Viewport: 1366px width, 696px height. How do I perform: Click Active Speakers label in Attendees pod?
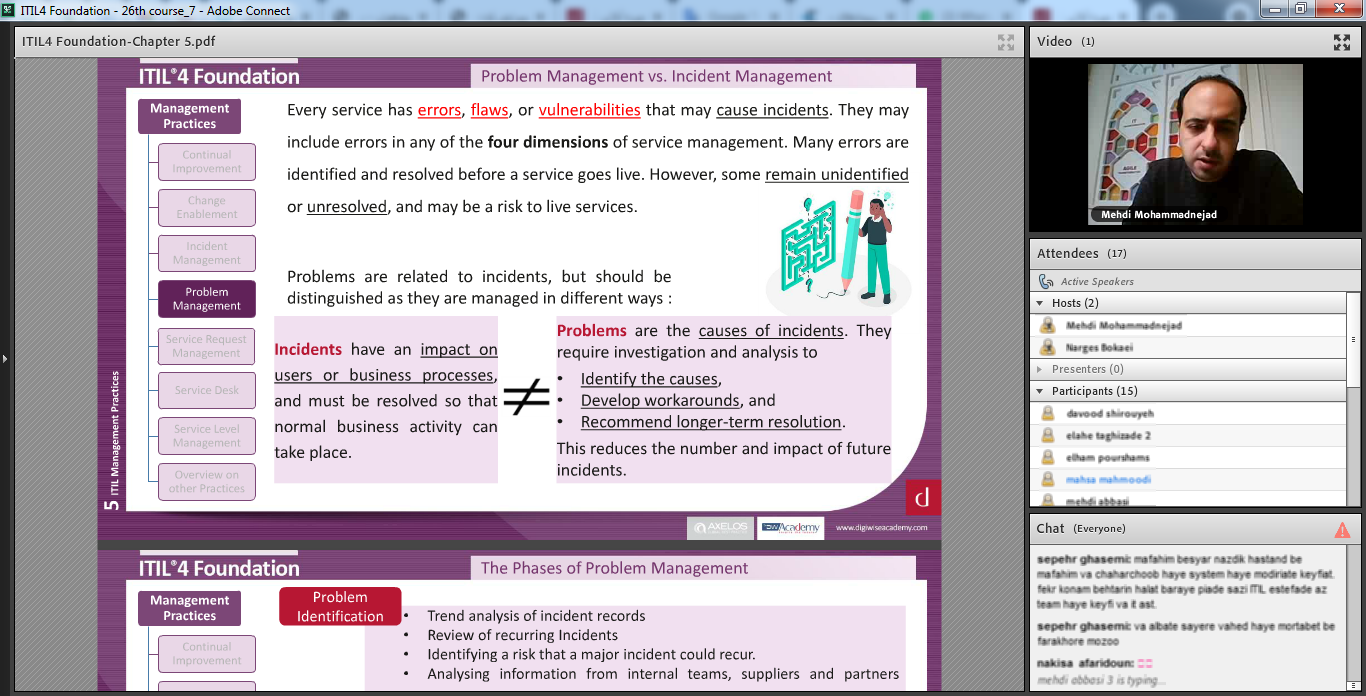(x=1097, y=282)
